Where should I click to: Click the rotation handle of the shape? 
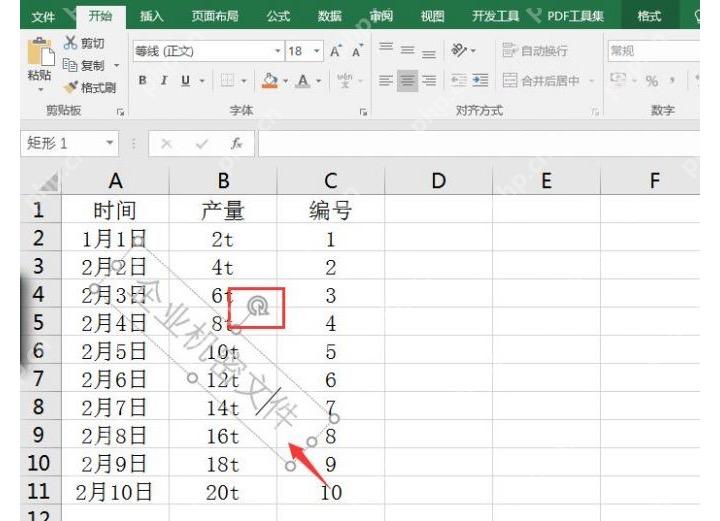click(x=259, y=306)
